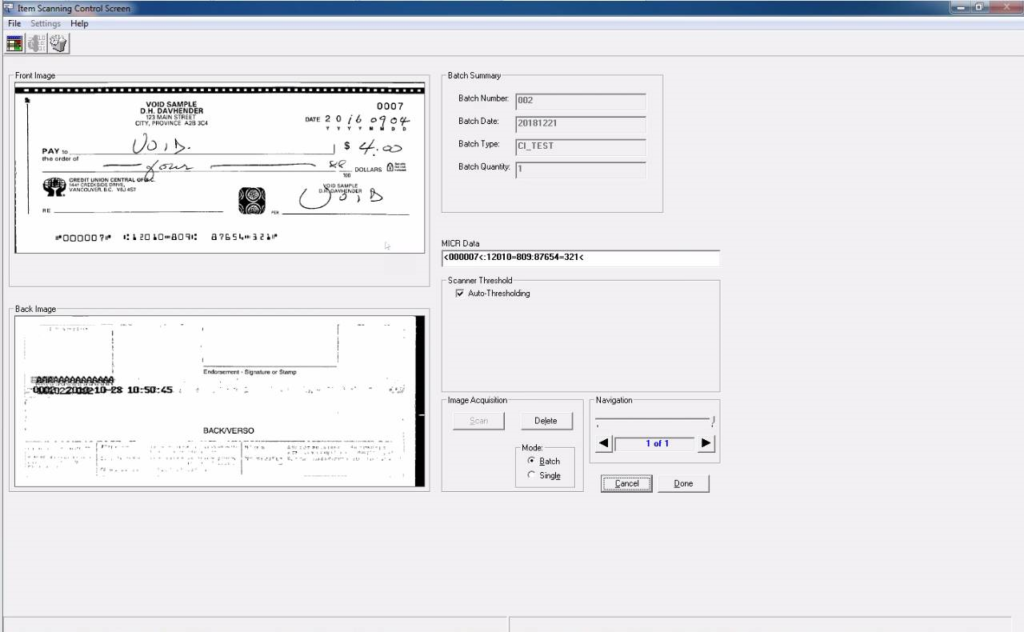Screen dimensions: 1024x632
Task: Go to previous item with left arrow
Action: pyautogui.click(x=603, y=443)
